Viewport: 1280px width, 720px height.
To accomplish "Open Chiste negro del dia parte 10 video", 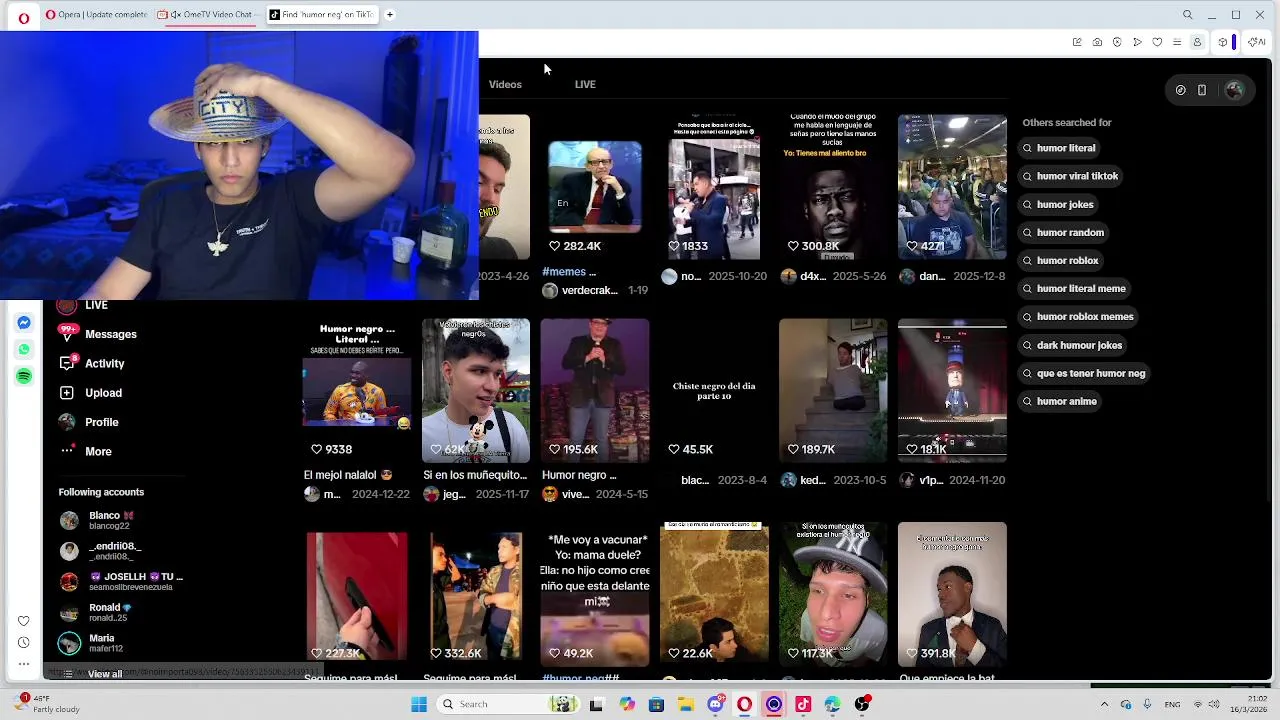I will [713, 391].
